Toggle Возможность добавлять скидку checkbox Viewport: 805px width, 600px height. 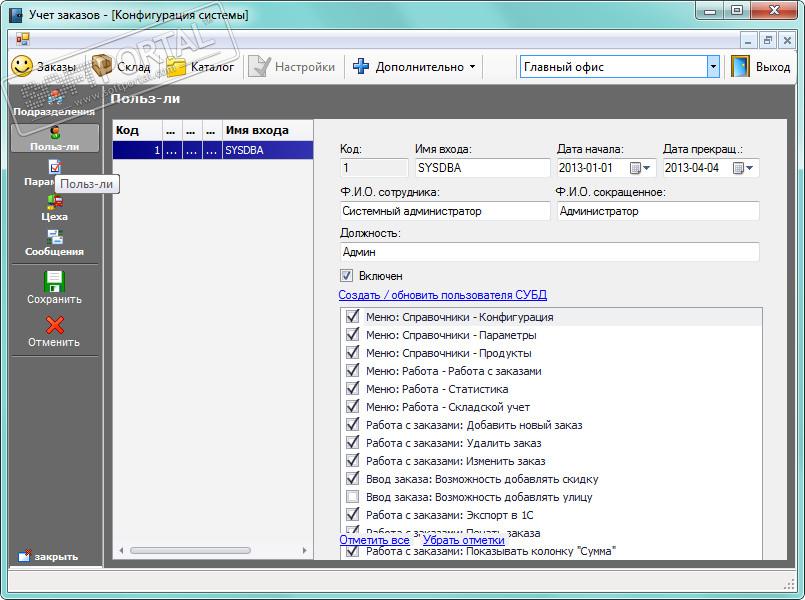coord(353,478)
